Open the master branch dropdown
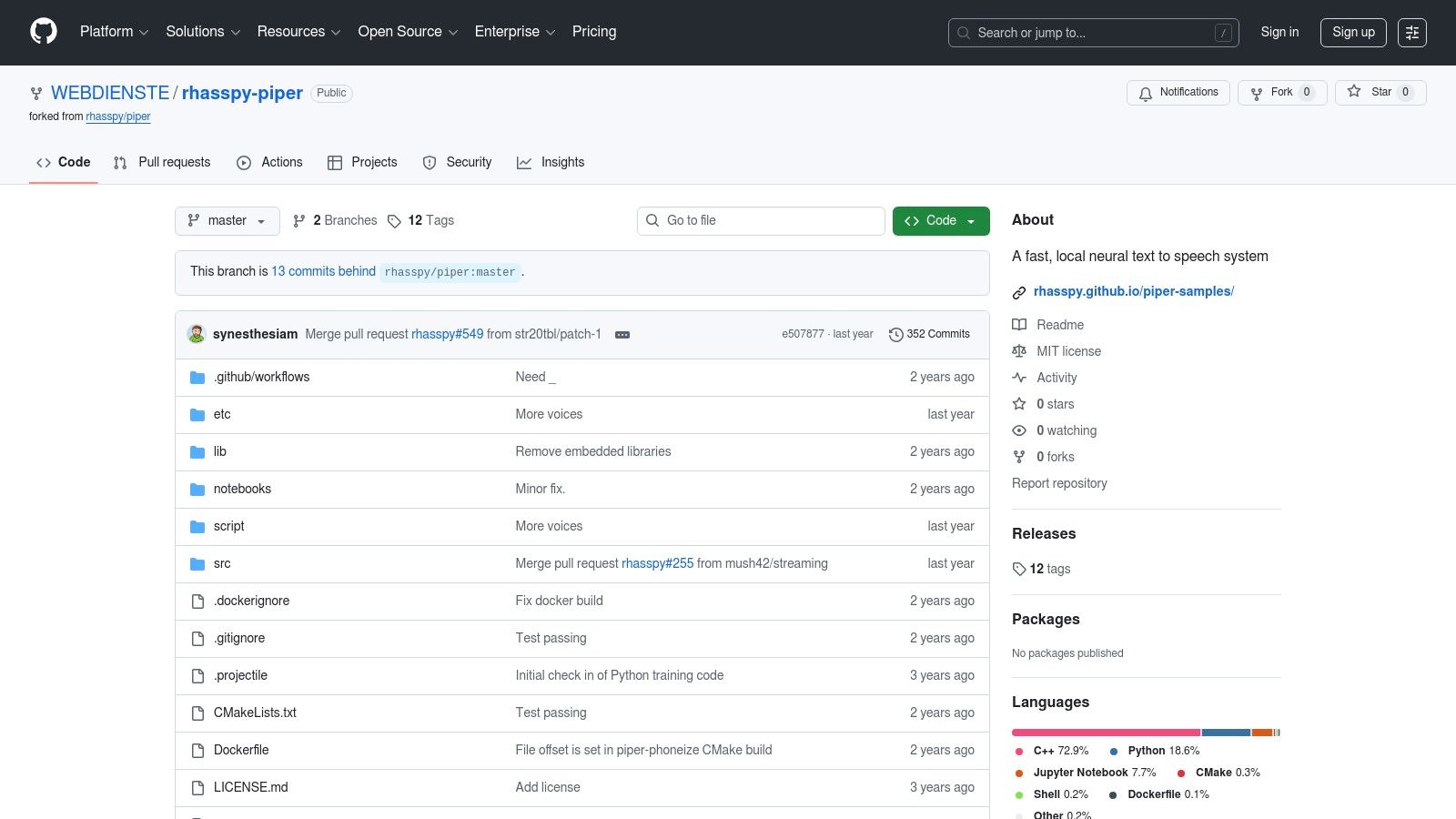Screen dimensions: 1456x819 coord(227,220)
